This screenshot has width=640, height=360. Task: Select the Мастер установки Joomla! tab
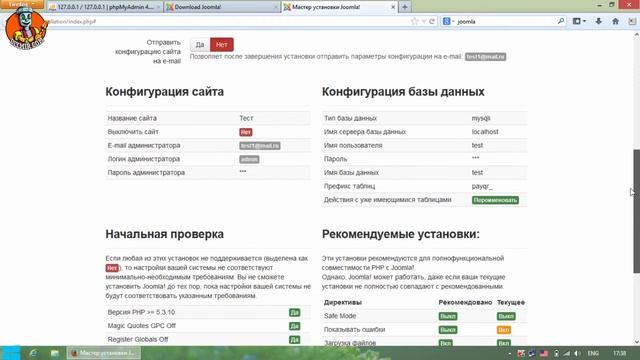pyautogui.click(x=339, y=7)
